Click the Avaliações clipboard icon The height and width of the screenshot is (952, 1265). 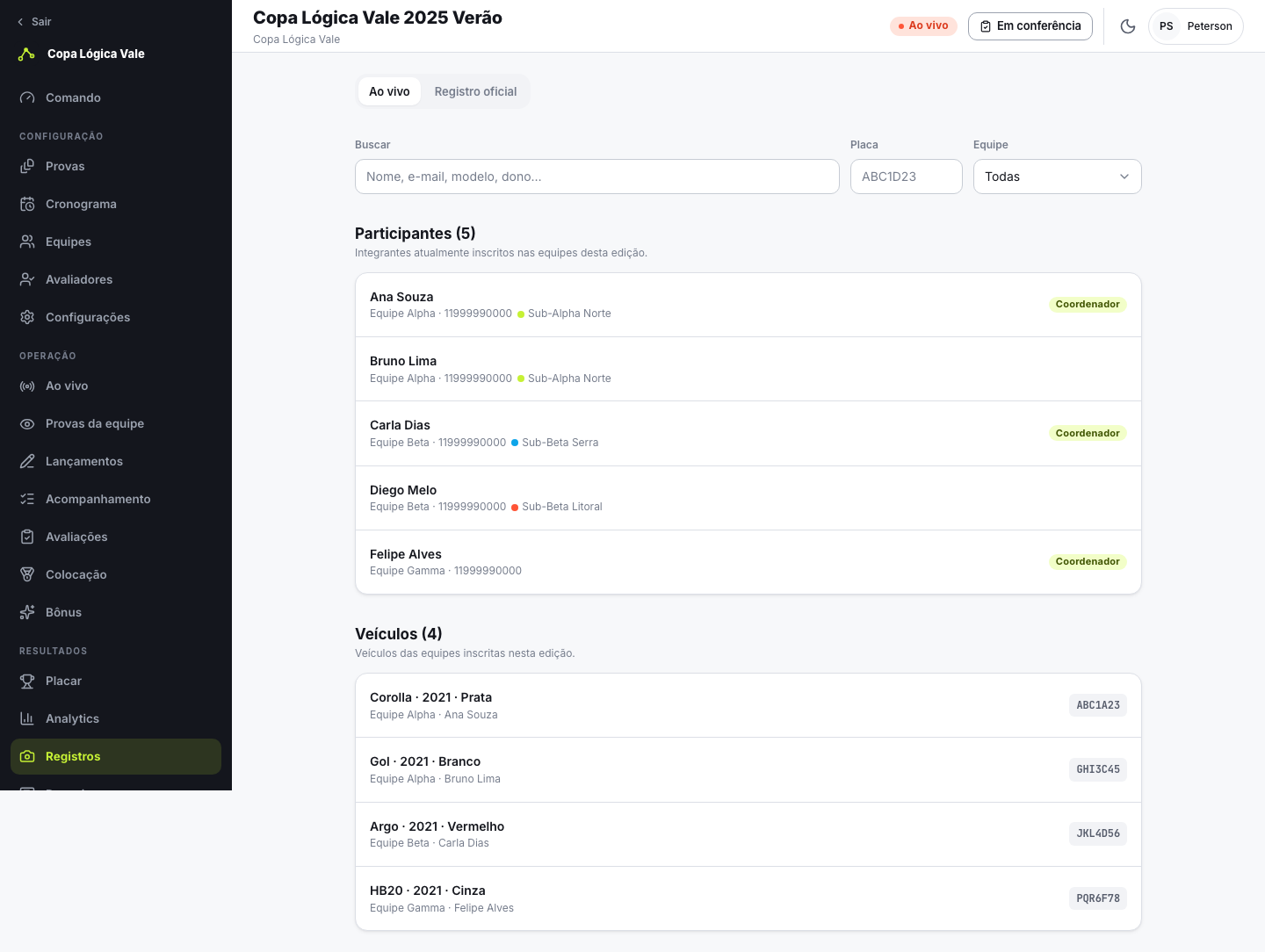[27, 537]
